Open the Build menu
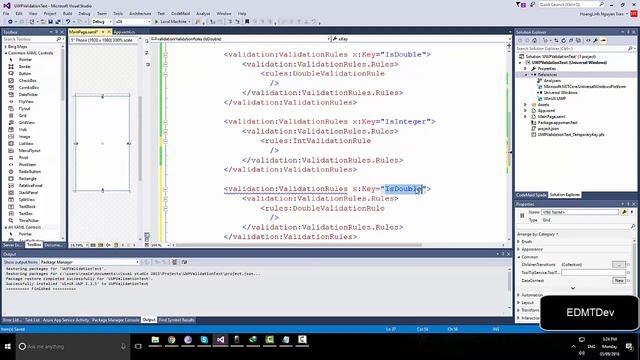Viewport: 640px width, 360px height. coord(67,13)
